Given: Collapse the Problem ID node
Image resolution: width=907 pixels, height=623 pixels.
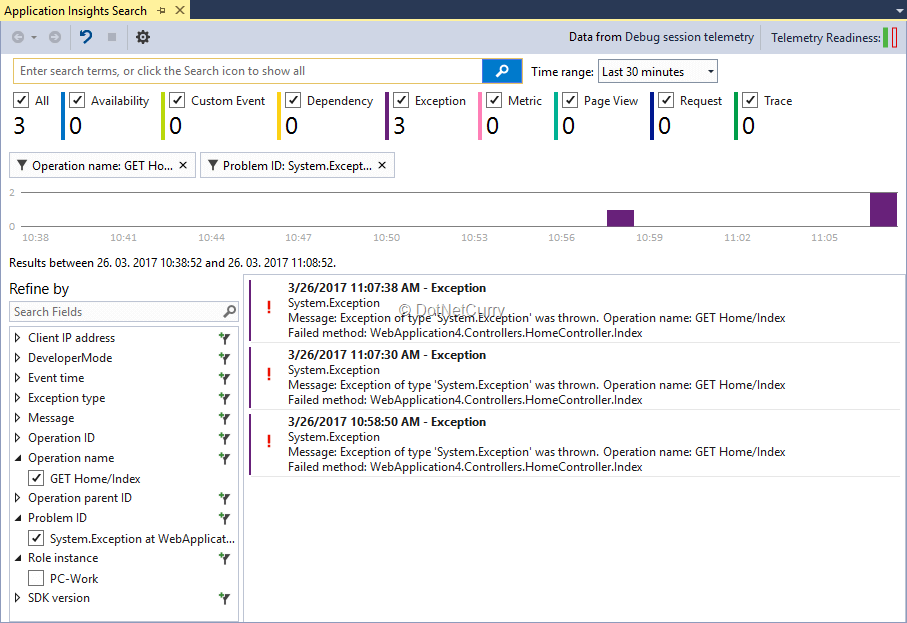Looking at the screenshot, I should pyautogui.click(x=17, y=518).
